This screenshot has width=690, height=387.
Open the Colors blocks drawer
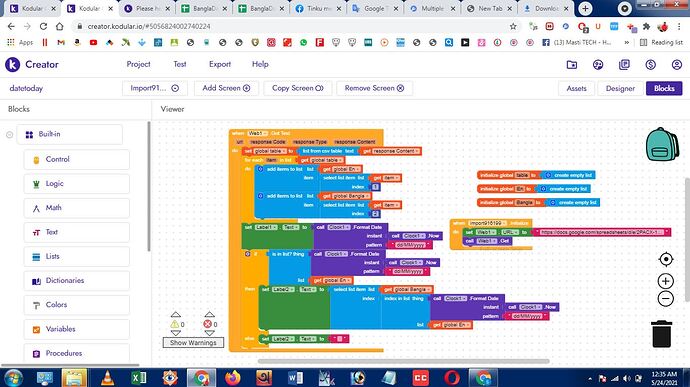click(x=76, y=305)
